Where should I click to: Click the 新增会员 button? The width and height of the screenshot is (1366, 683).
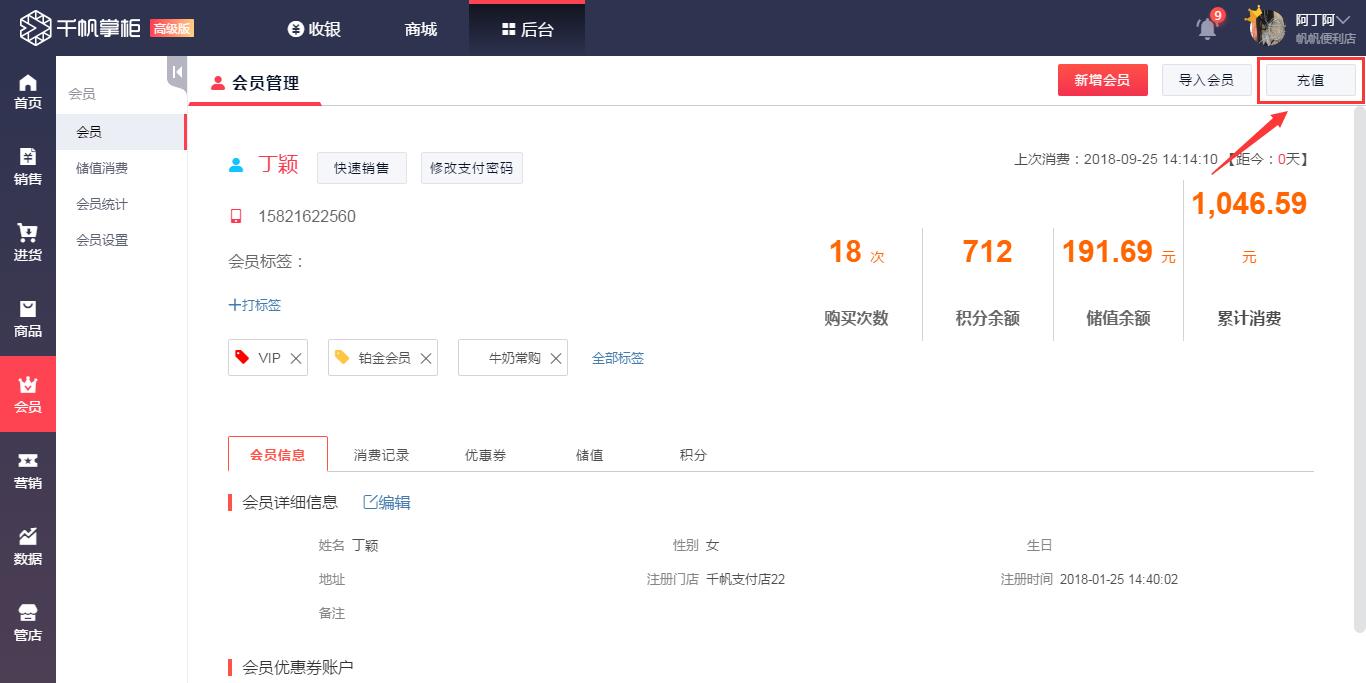(1102, 80)
